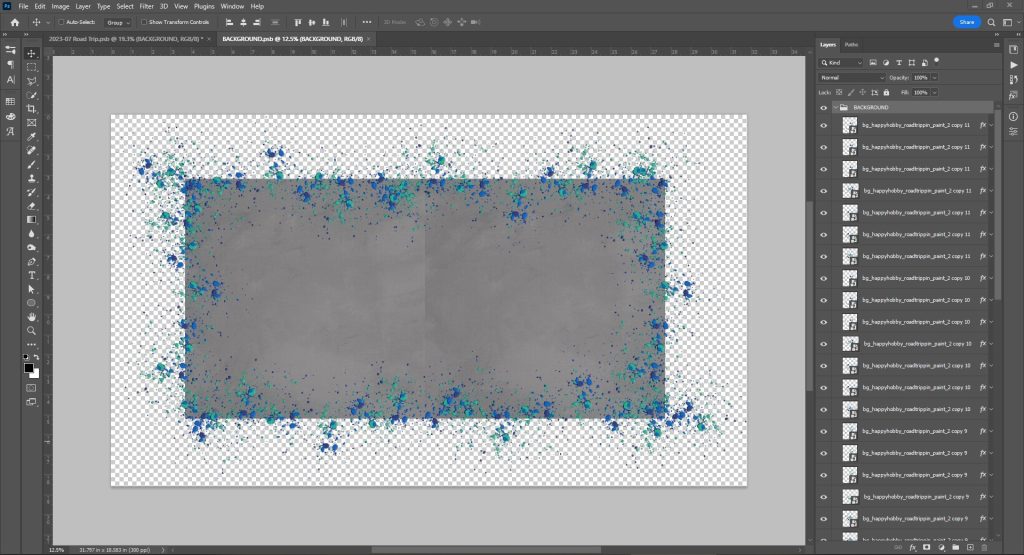Screen dimensions: 1024x555
Task: Hide the BACKGROUND group layer
Action: tap(823, 107)
